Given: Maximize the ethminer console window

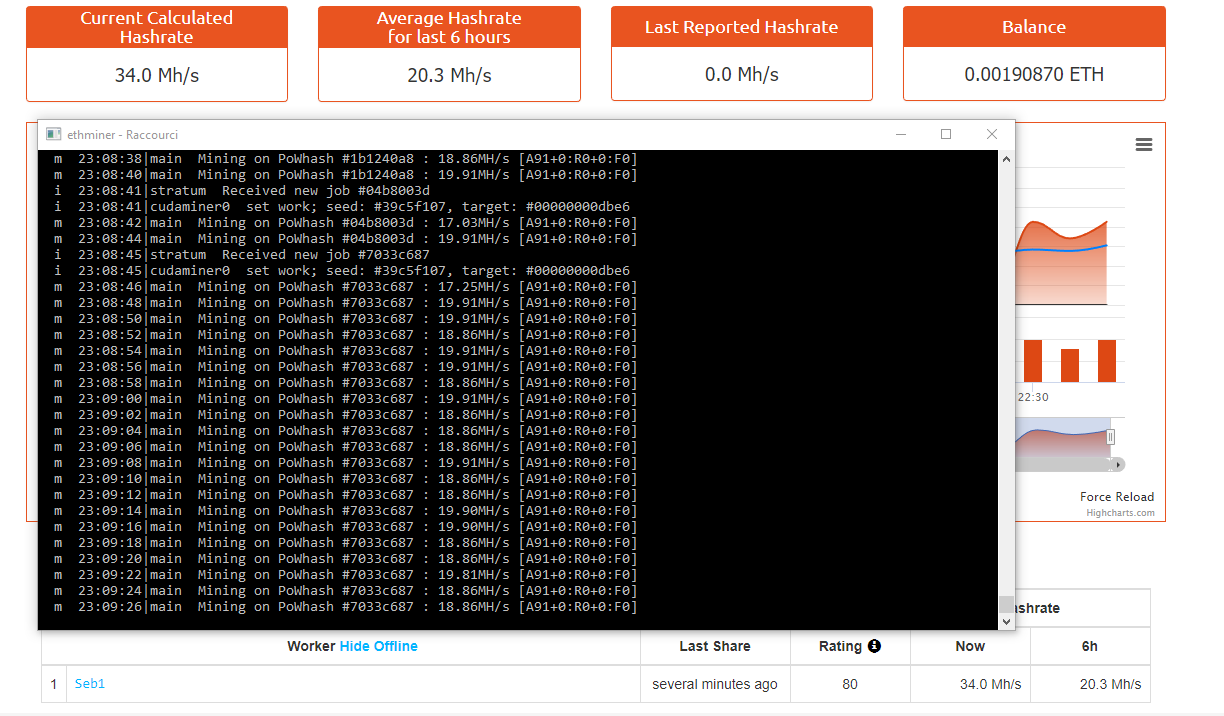Looking at the screenshot, I should (x=946, y=134).
